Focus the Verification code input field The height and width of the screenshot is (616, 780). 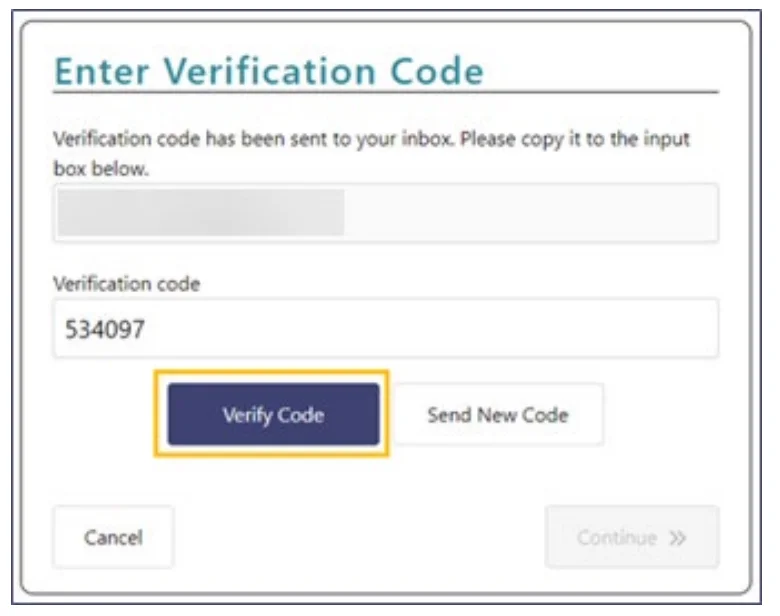385,328
